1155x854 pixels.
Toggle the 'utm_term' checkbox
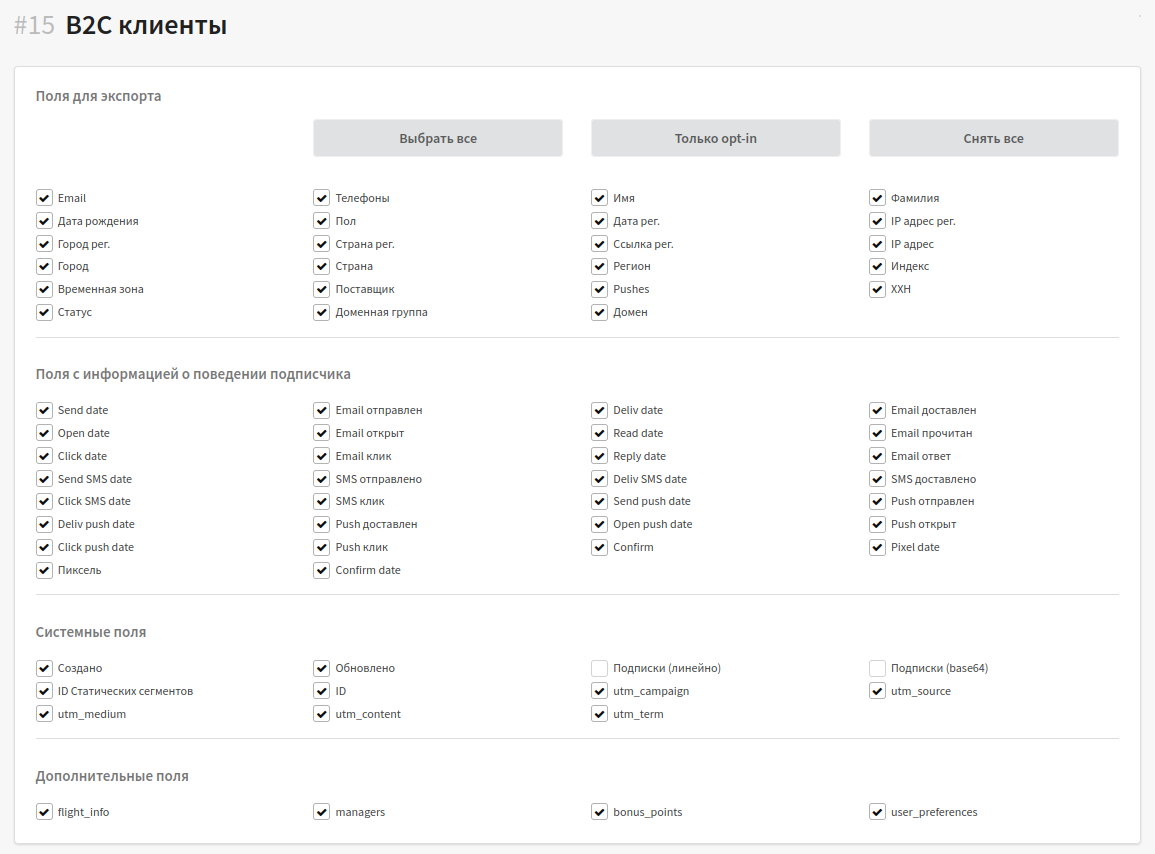point(599,714)
